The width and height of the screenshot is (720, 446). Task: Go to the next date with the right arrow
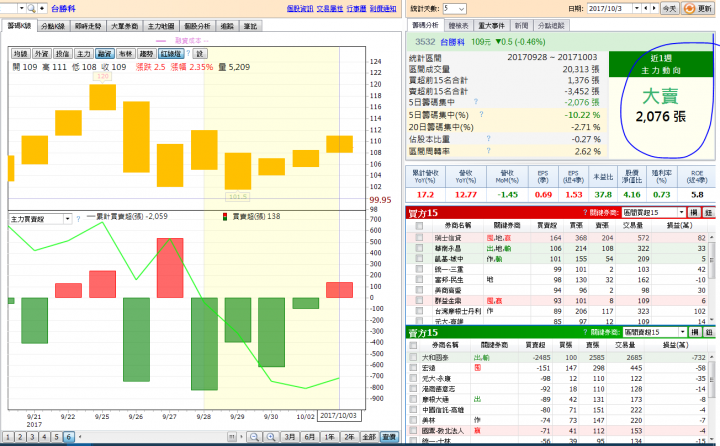point(654,8)
